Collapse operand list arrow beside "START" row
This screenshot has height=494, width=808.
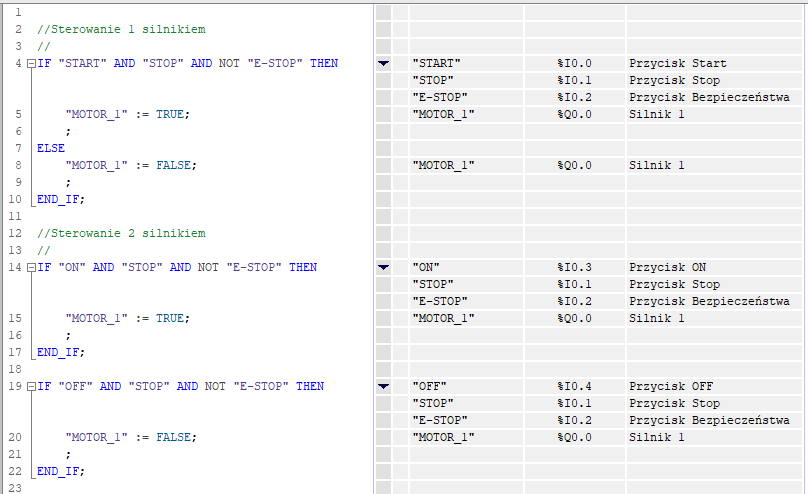click(383, 64)
